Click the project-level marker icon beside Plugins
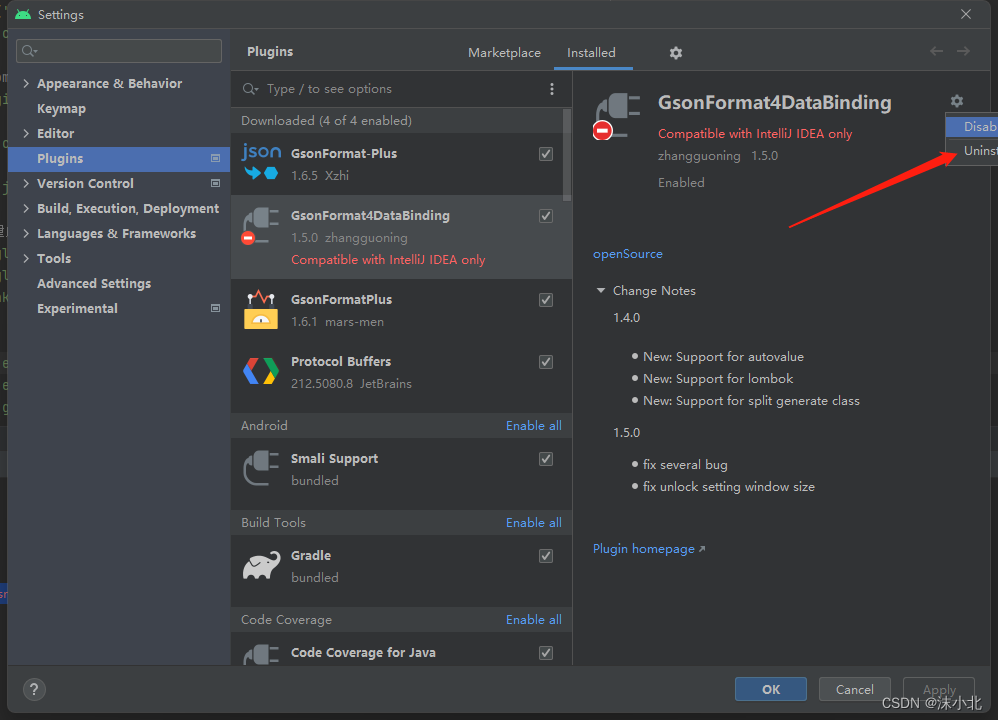Screen dimensions: 998x720 [x=216, y=158]
